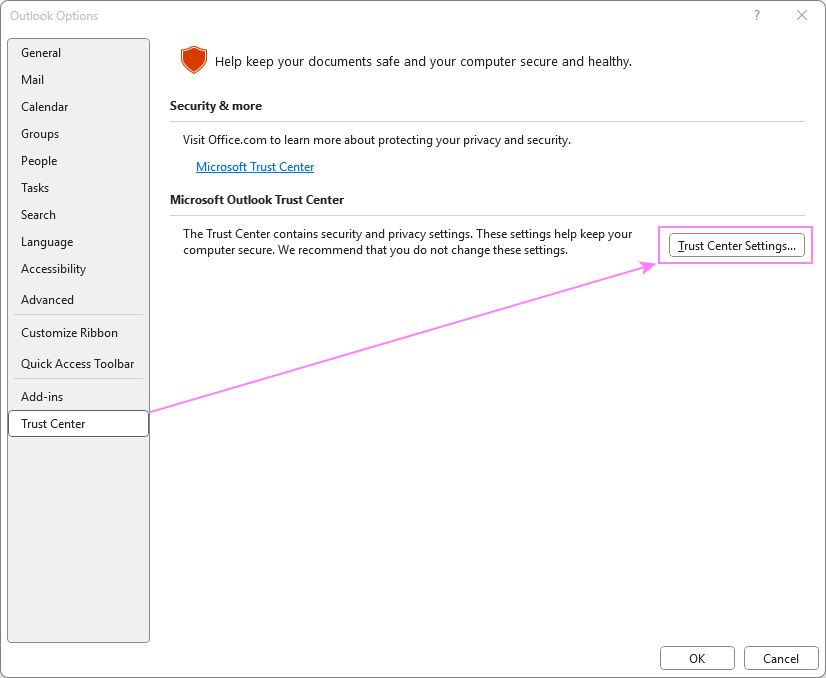Open Customize Ribbon settings
826x678 pixels.
[78, 333]
